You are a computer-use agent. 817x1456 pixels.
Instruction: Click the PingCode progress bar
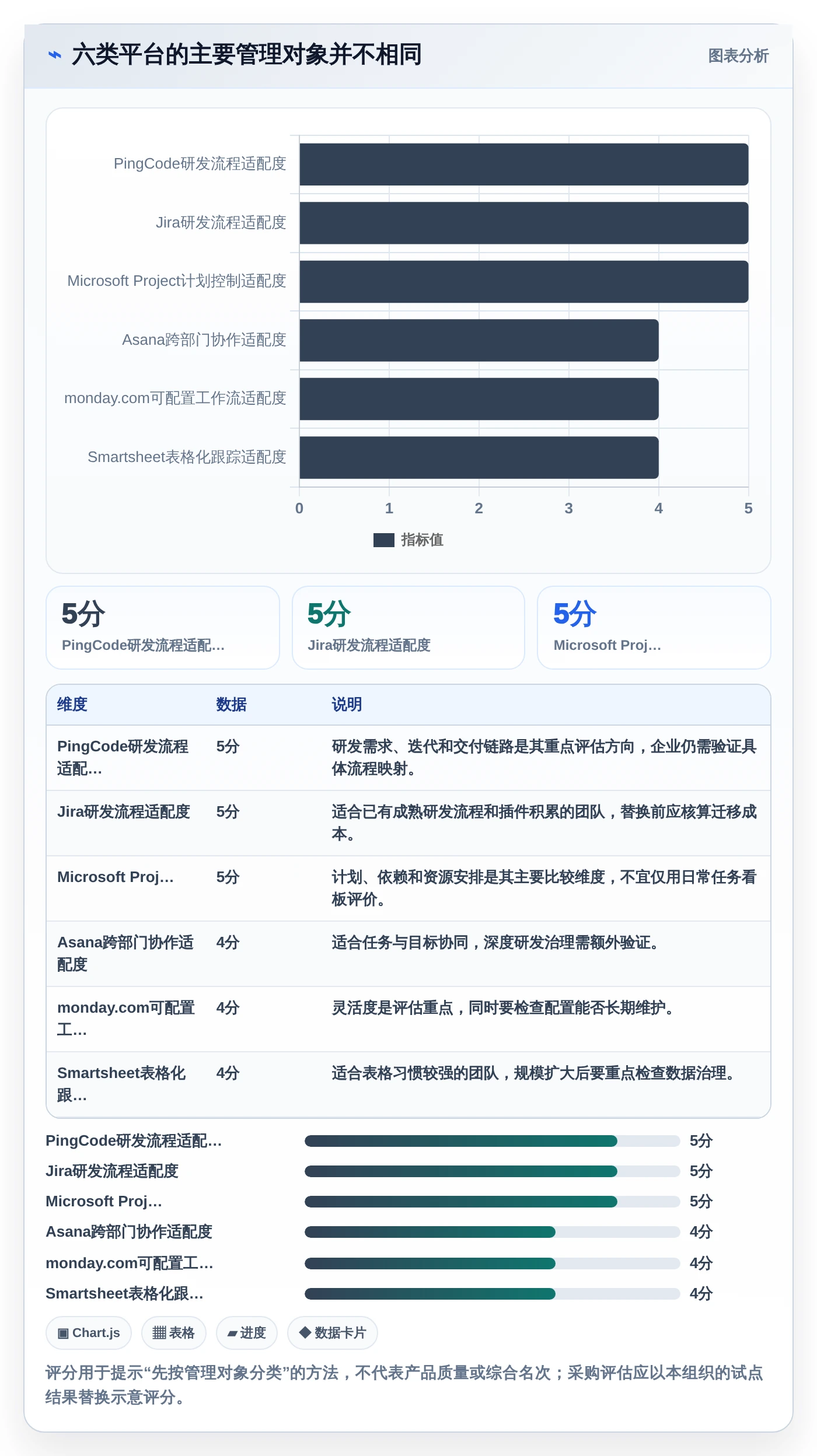492,1141
